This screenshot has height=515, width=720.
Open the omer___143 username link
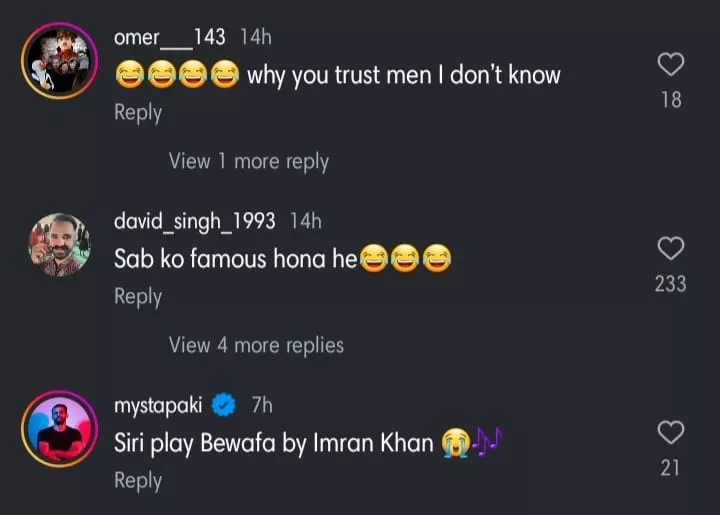click(x=170, y=37)
